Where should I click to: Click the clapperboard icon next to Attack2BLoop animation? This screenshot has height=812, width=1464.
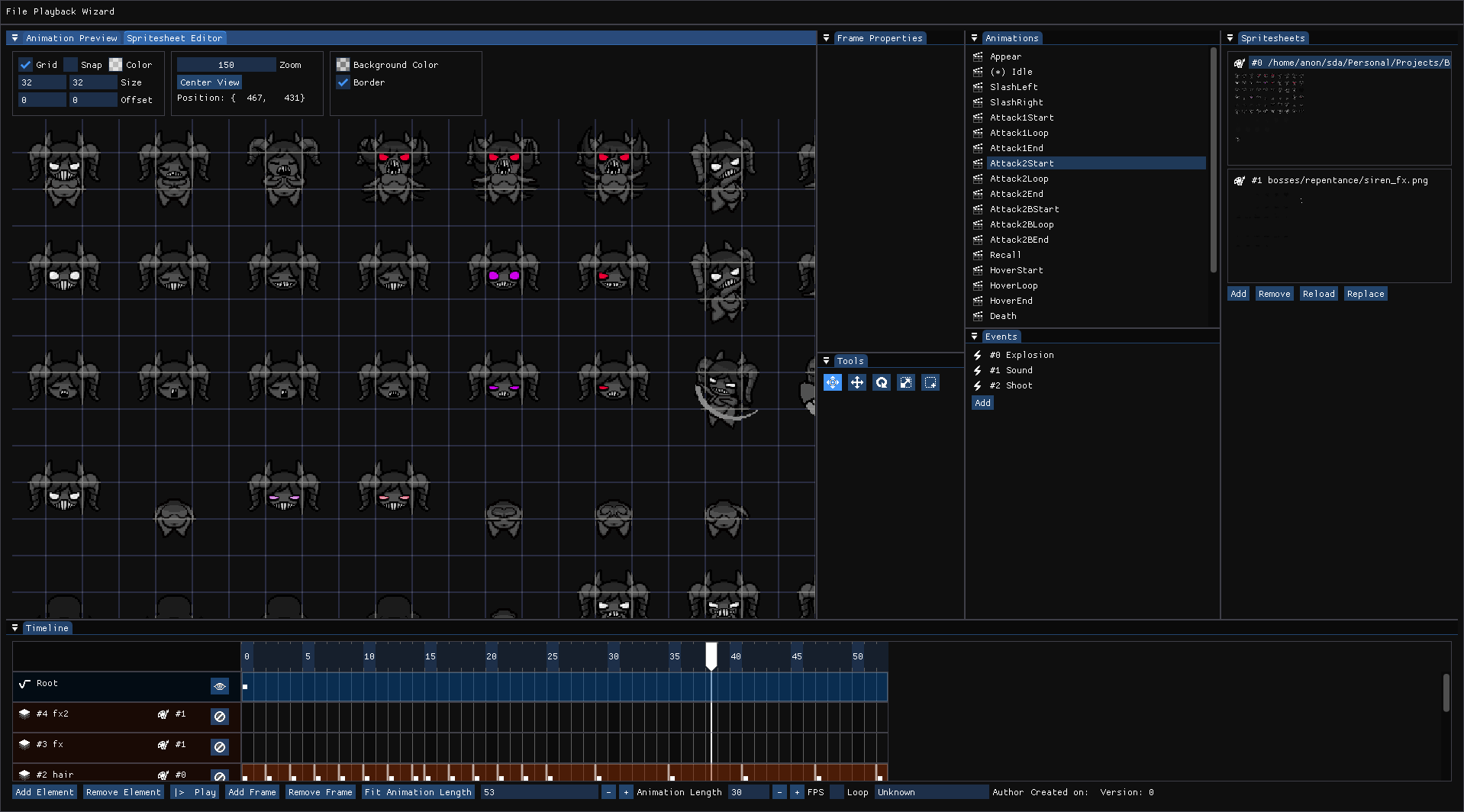tap(978, 224)
